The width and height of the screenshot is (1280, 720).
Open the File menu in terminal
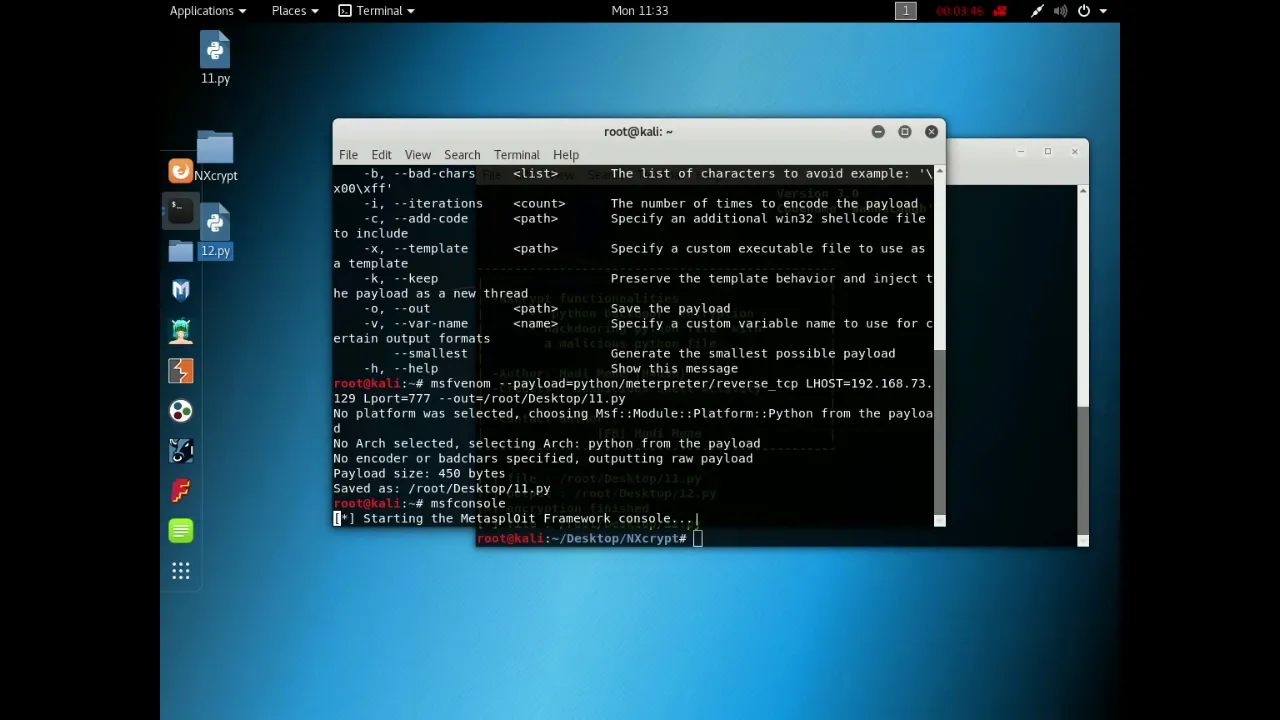(x=348, y=155)
